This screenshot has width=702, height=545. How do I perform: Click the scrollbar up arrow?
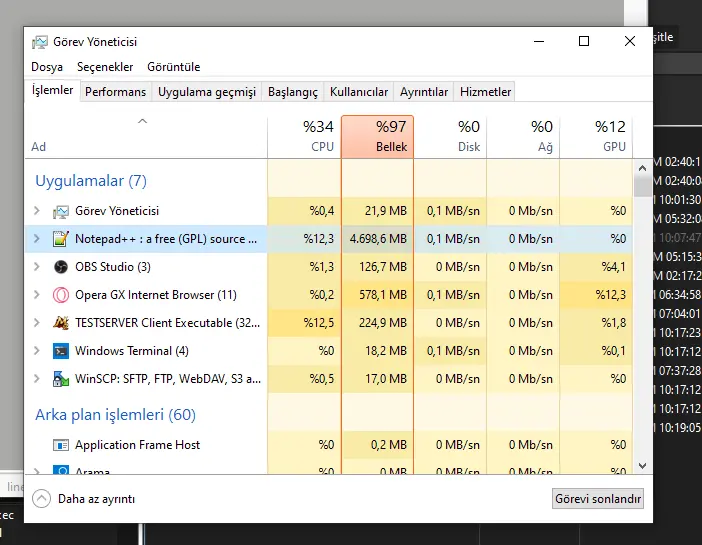642,168
